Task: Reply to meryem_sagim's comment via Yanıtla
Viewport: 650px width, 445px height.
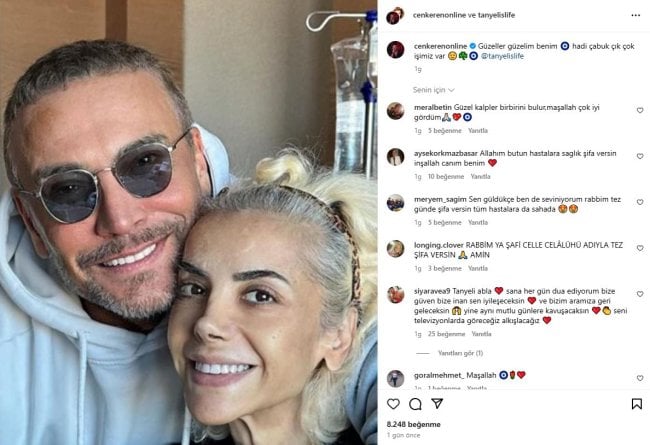Action: pyautogui.click(x=478, y=222)
